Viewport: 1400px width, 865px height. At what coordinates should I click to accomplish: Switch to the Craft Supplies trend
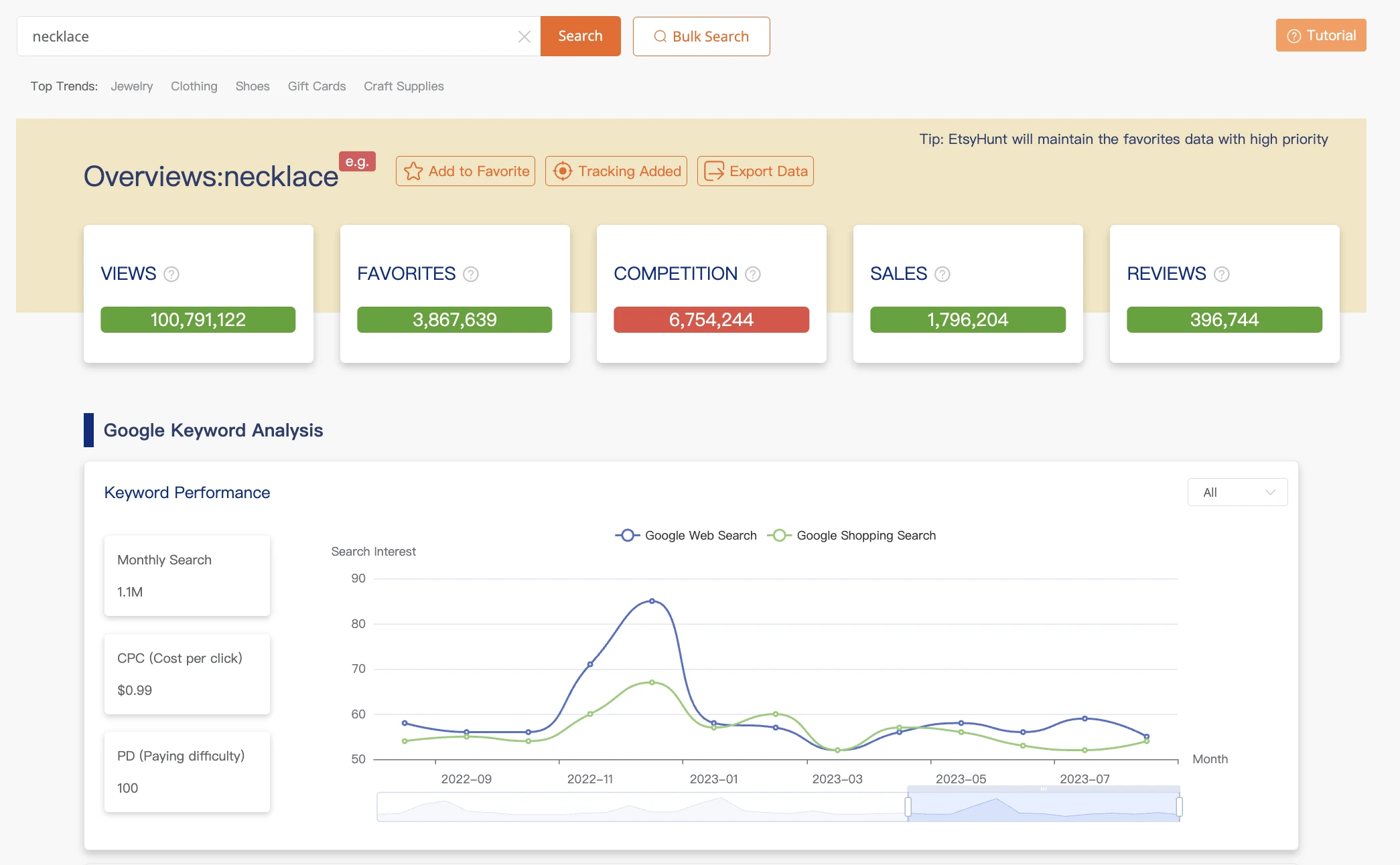point(403,86)
